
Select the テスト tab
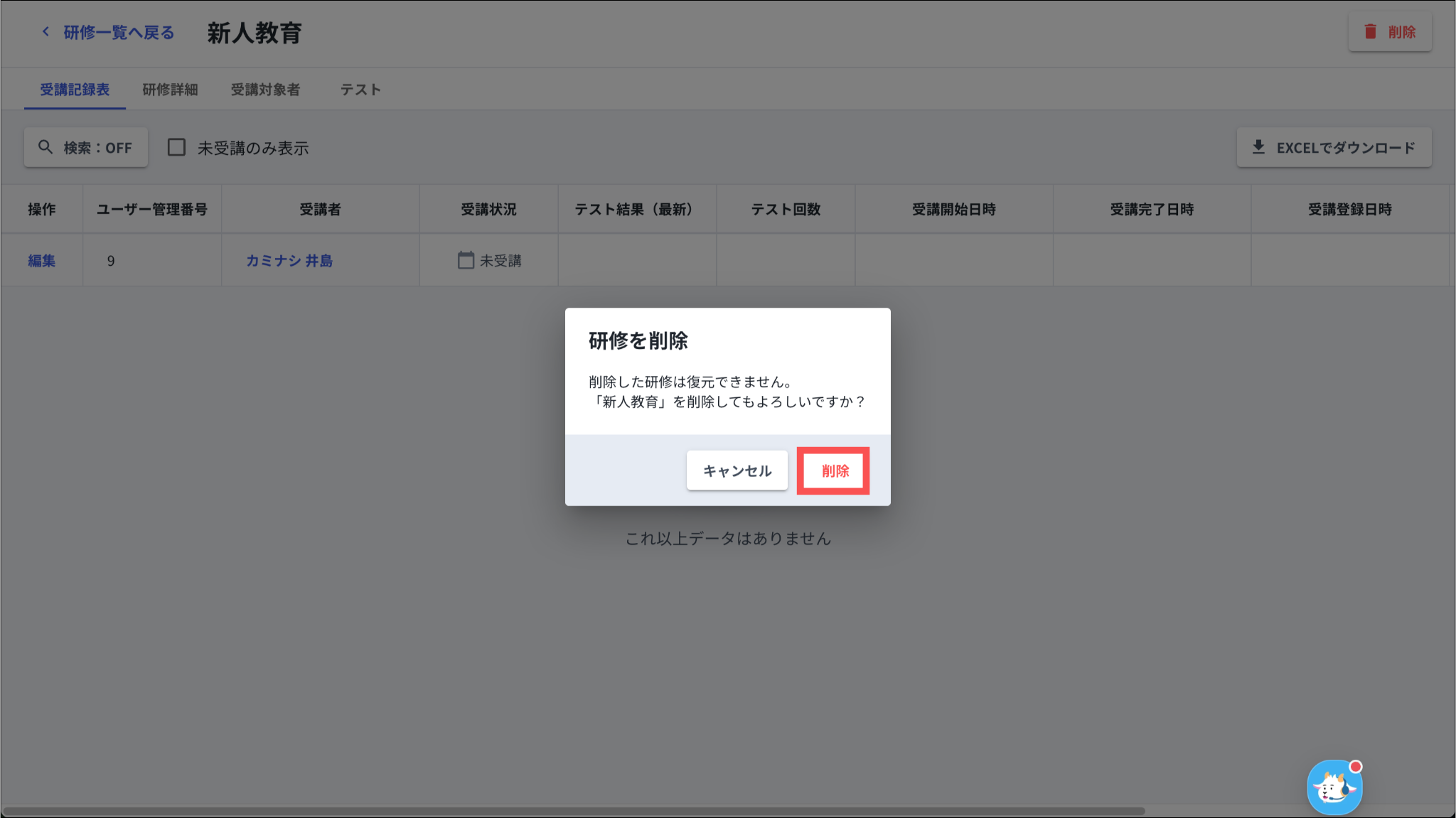pyautogui.click(x=360, y=90)
